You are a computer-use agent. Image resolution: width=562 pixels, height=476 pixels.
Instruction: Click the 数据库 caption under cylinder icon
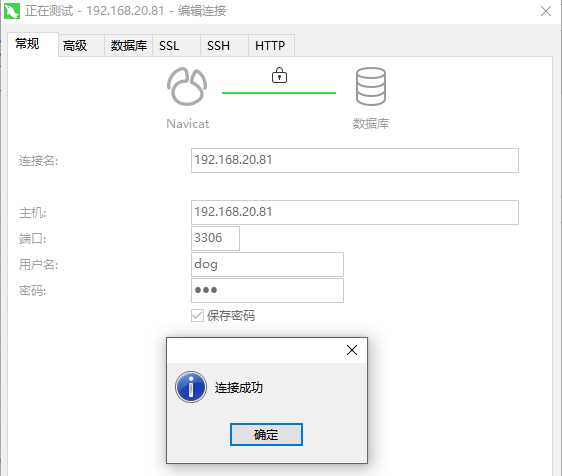pos(371,124)
